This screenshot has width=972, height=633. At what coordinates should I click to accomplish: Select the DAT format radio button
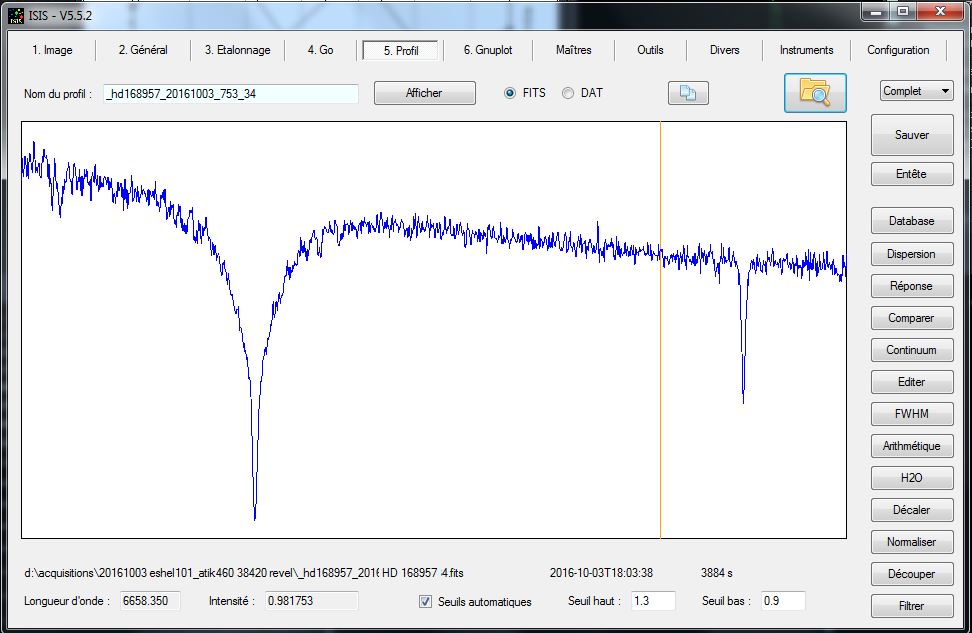pyautogui.click(x=568, y=93)
